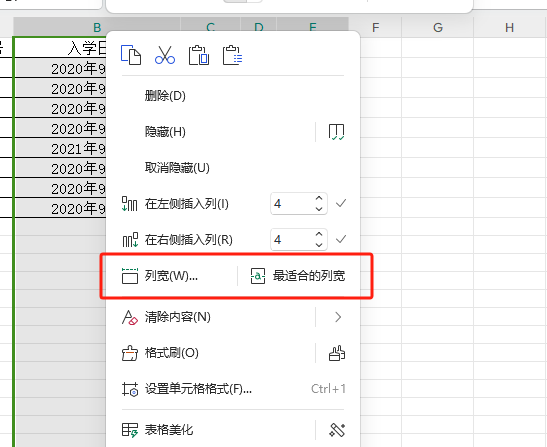
Task: Click the insert-left column icon
Action: coord(129,204)
